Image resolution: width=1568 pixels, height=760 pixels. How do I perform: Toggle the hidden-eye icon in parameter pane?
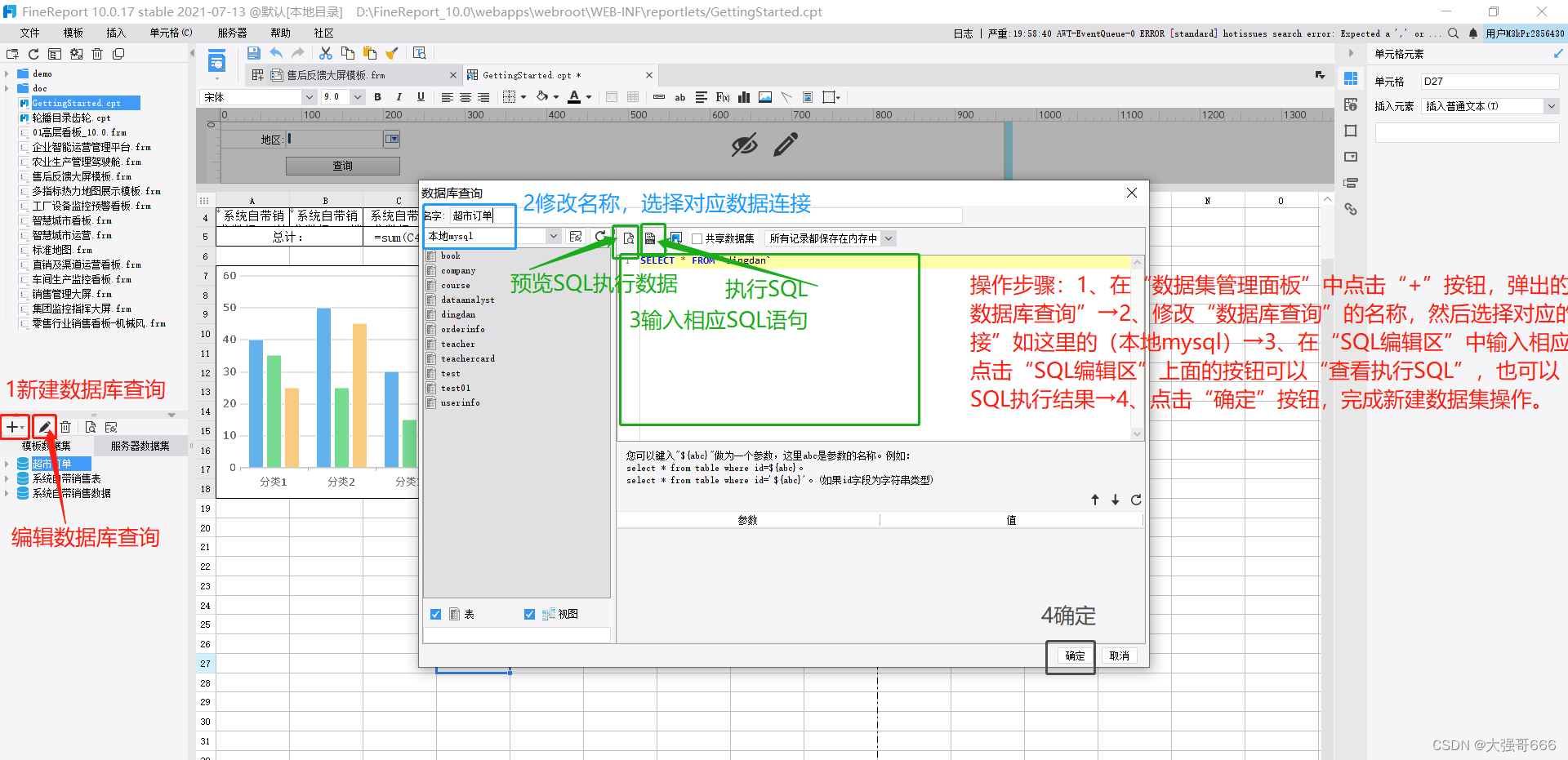[x=744, y=145]
